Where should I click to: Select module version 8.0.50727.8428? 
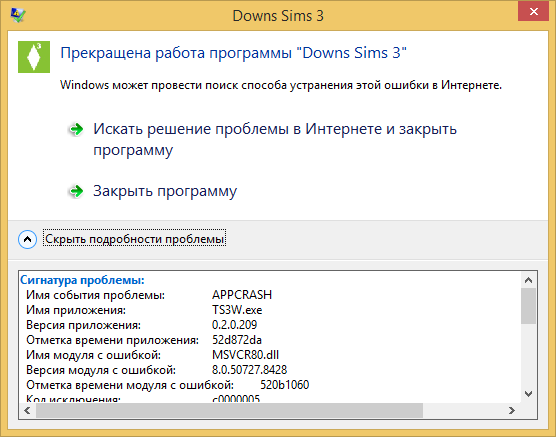[249, 370]
